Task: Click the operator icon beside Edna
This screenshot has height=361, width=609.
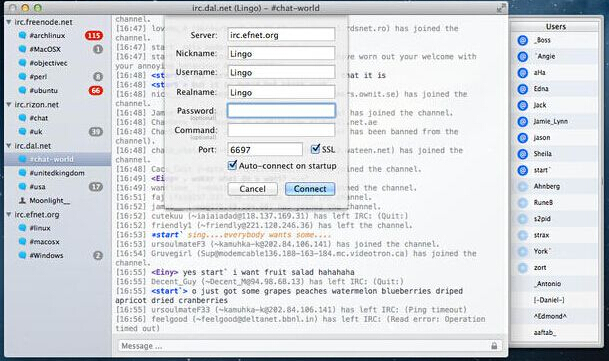Action: pos(523,89)
